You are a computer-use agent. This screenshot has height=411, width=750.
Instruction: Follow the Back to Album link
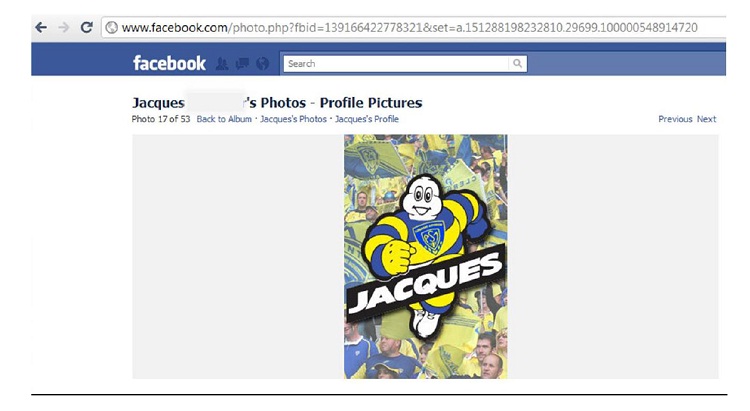click(x=224, y=119)
